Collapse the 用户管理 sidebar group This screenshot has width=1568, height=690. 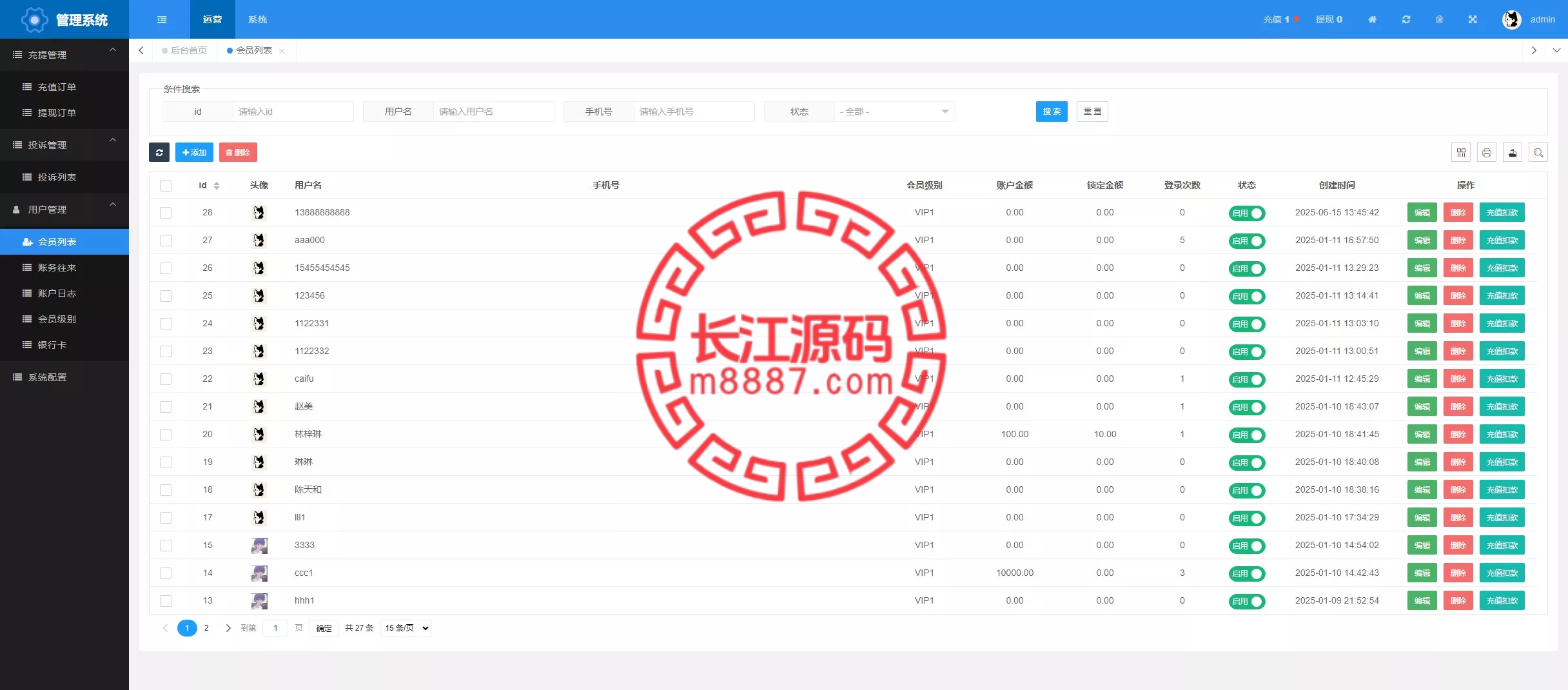64,210
